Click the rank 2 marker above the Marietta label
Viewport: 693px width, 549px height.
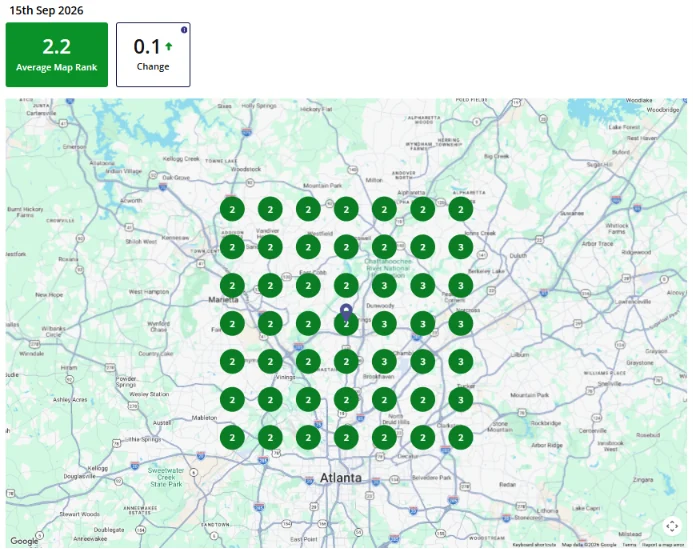[x=232, y=286]
